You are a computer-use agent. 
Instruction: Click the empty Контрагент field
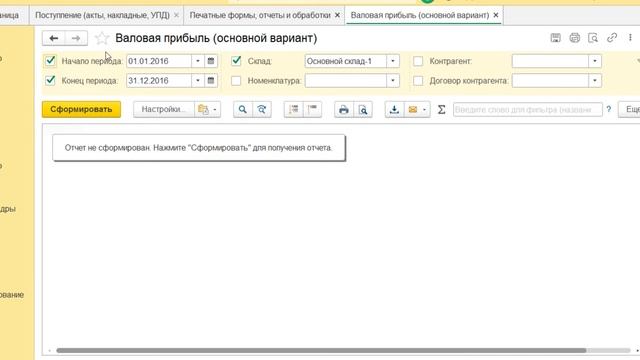pyautogui.click(x=550, y=61)
